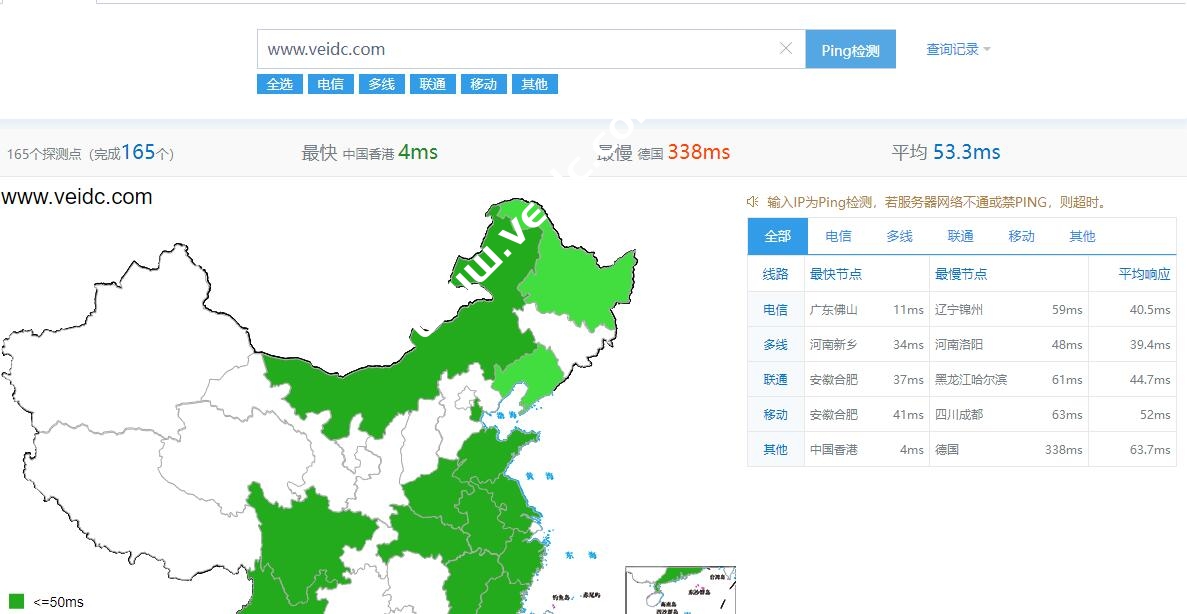Click the 4ms fastest value in the summary bar
Viewport: 1187px width, 614px height.
[418, 152]
